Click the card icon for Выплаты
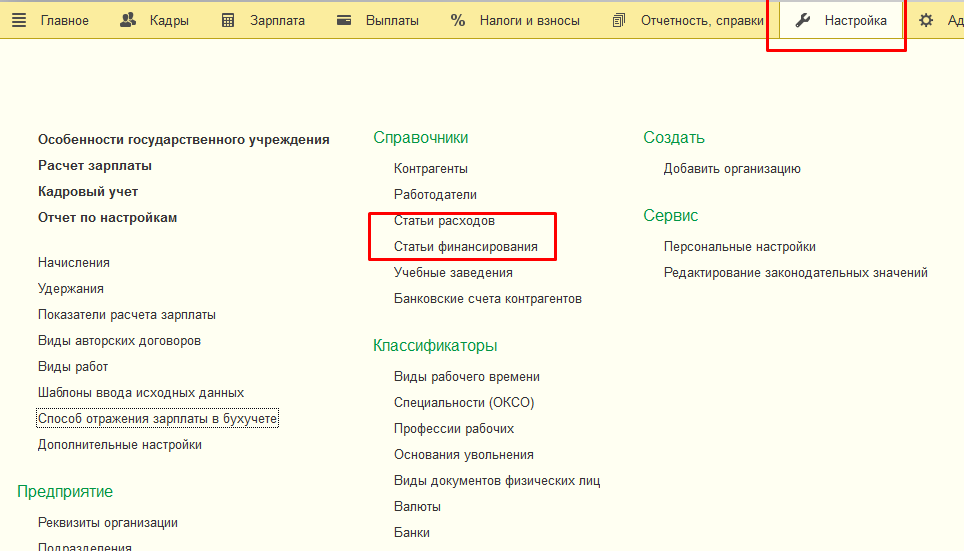The image size is (964, 551). (x=344, y=20)
